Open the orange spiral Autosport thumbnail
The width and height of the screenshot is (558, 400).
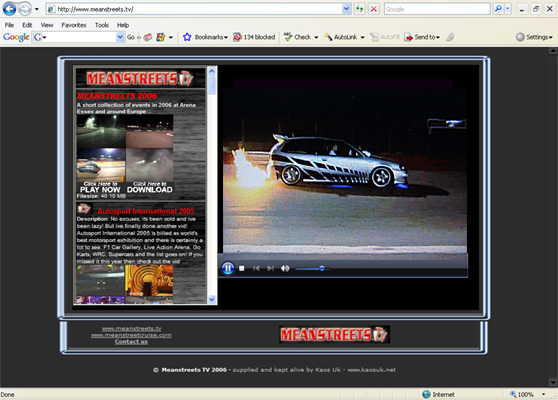(149, 280)
